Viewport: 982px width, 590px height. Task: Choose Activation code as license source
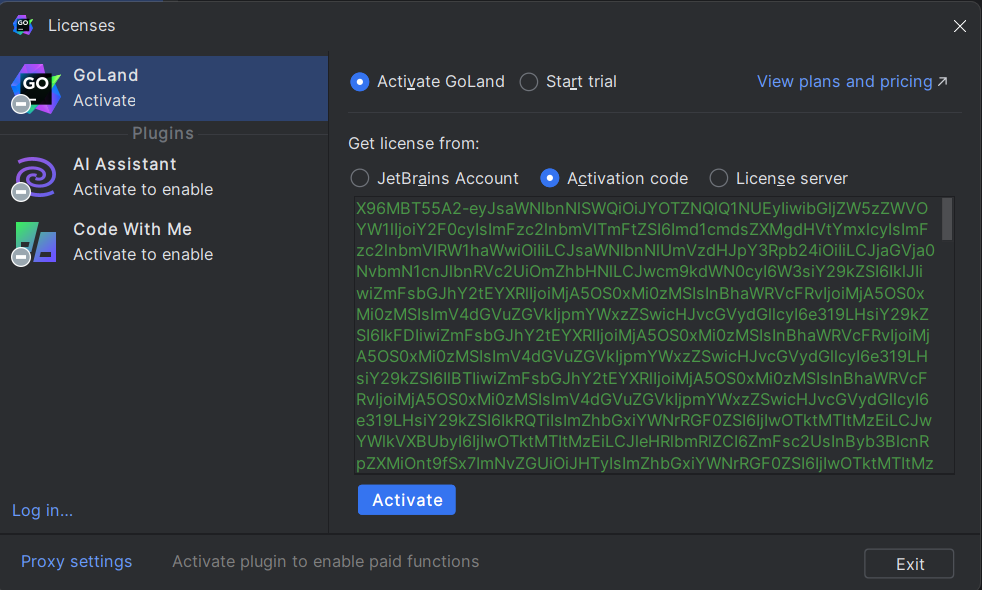[x=549, y=179]
